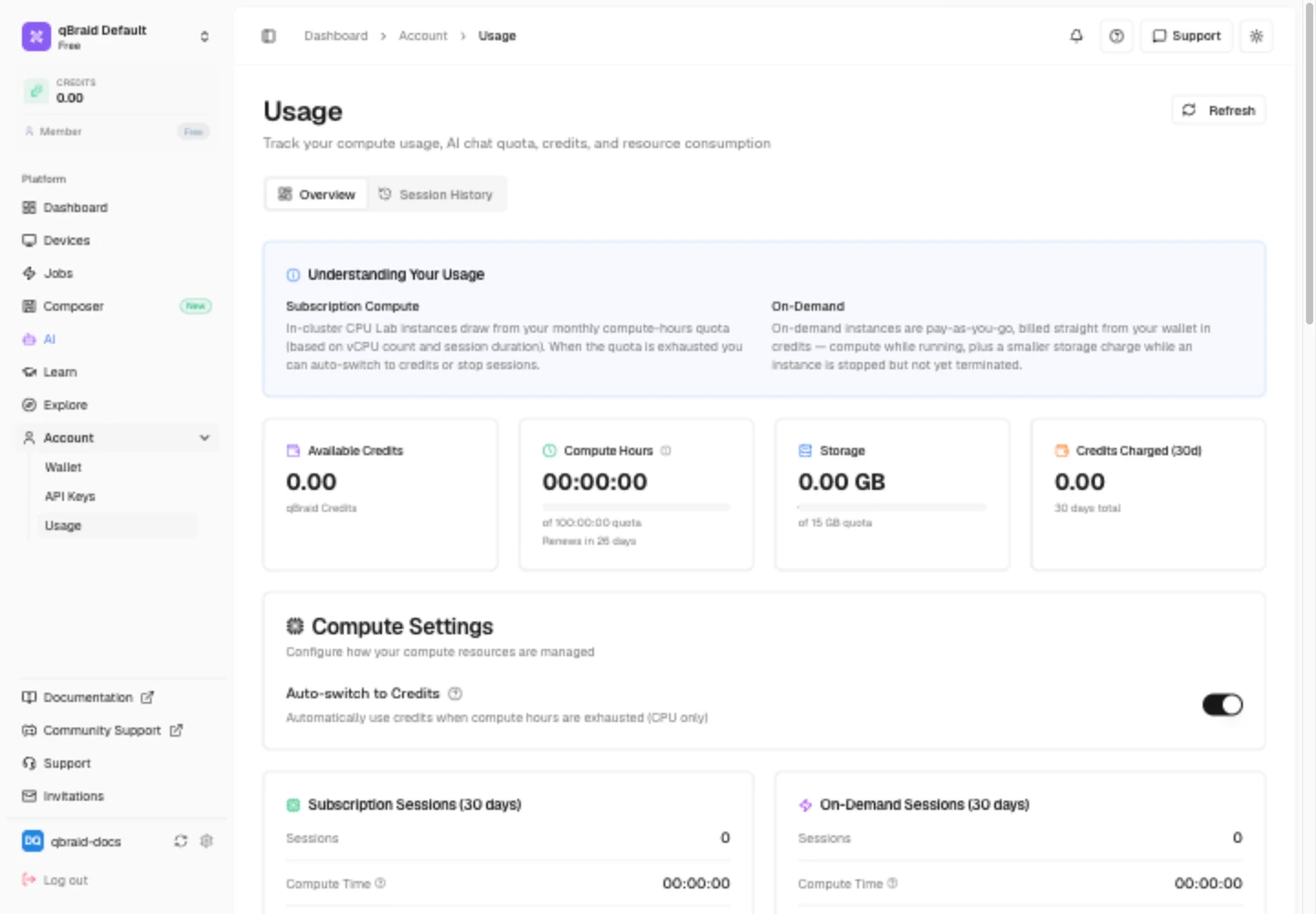
Task: Click the qbraid-docs avatar icon
Action: coord(33,841)
